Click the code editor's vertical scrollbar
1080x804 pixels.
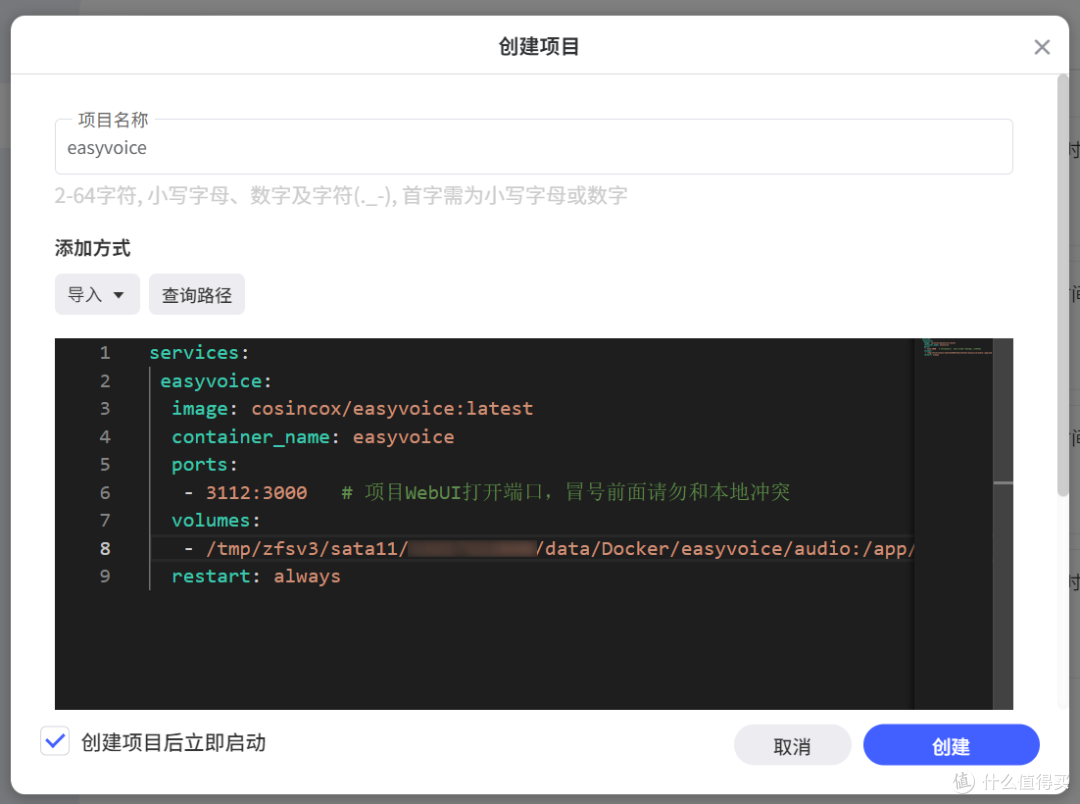(1003, 524)
